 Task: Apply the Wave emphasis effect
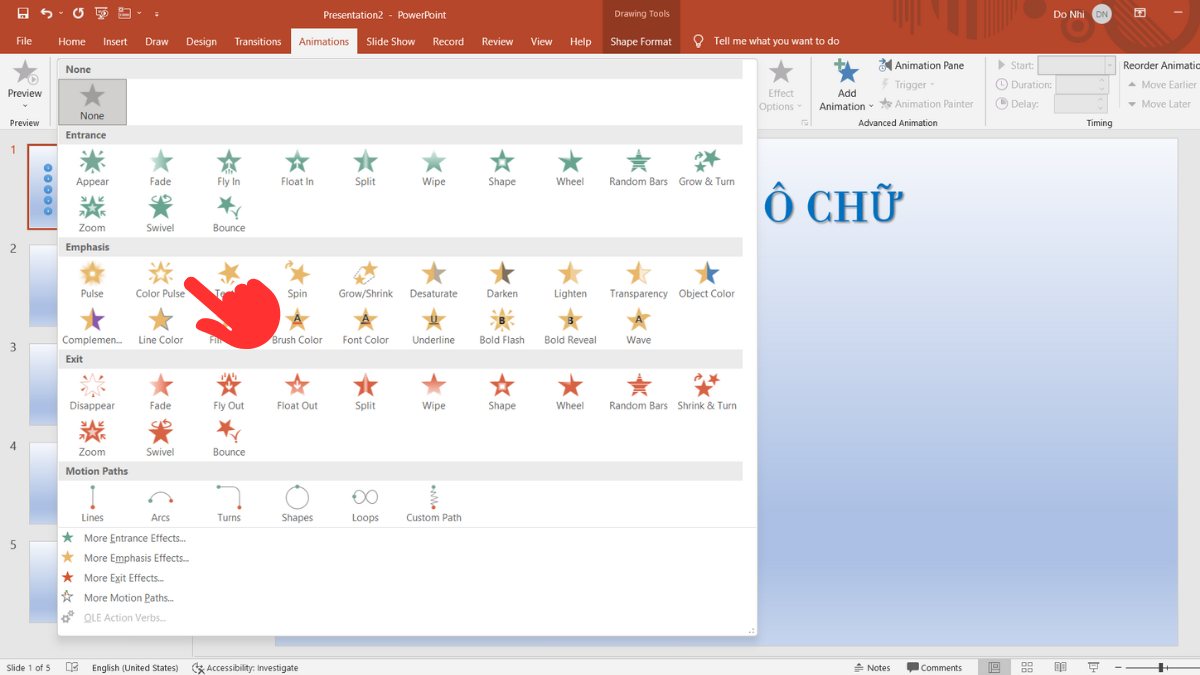click(638, 326)
